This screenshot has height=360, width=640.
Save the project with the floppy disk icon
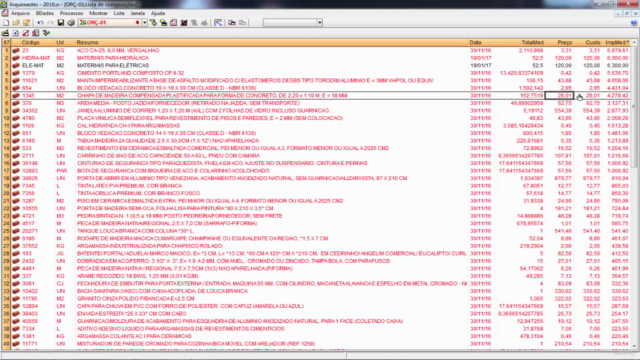[61, 23]
